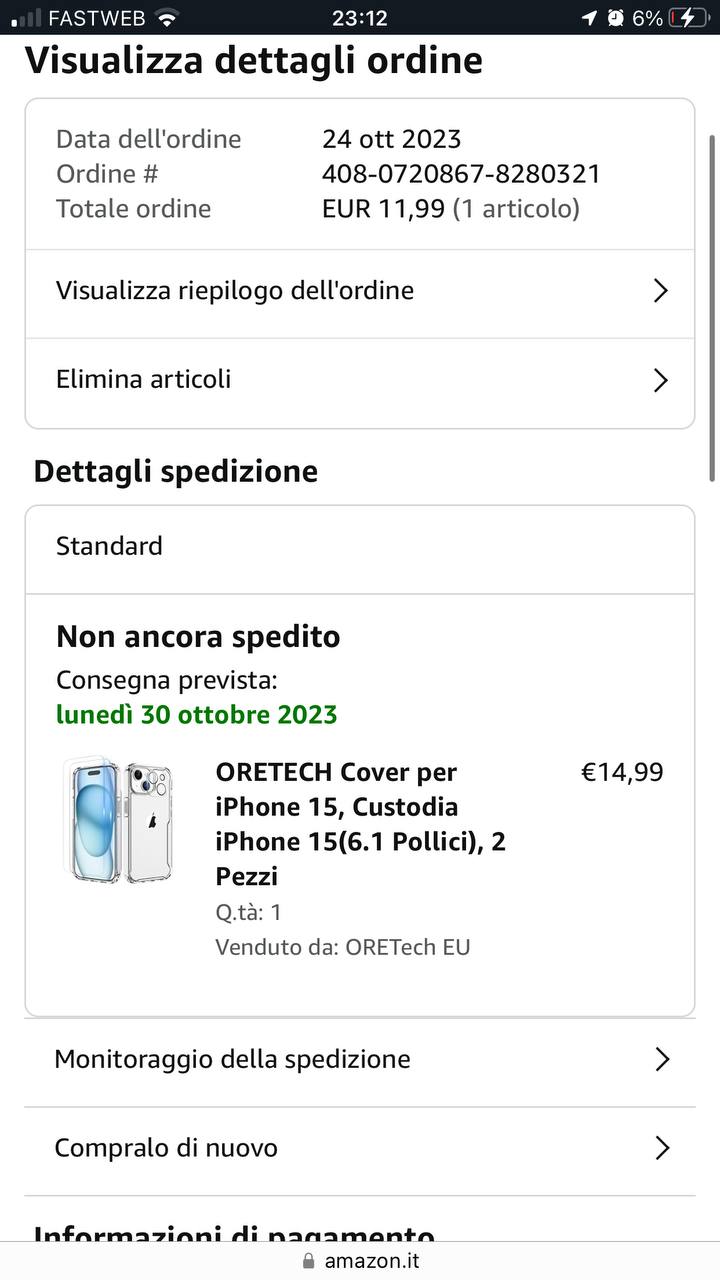Tap the alarm clock status icon
Viewport: 720px width, 1280px height.
(x=615, y=18)
